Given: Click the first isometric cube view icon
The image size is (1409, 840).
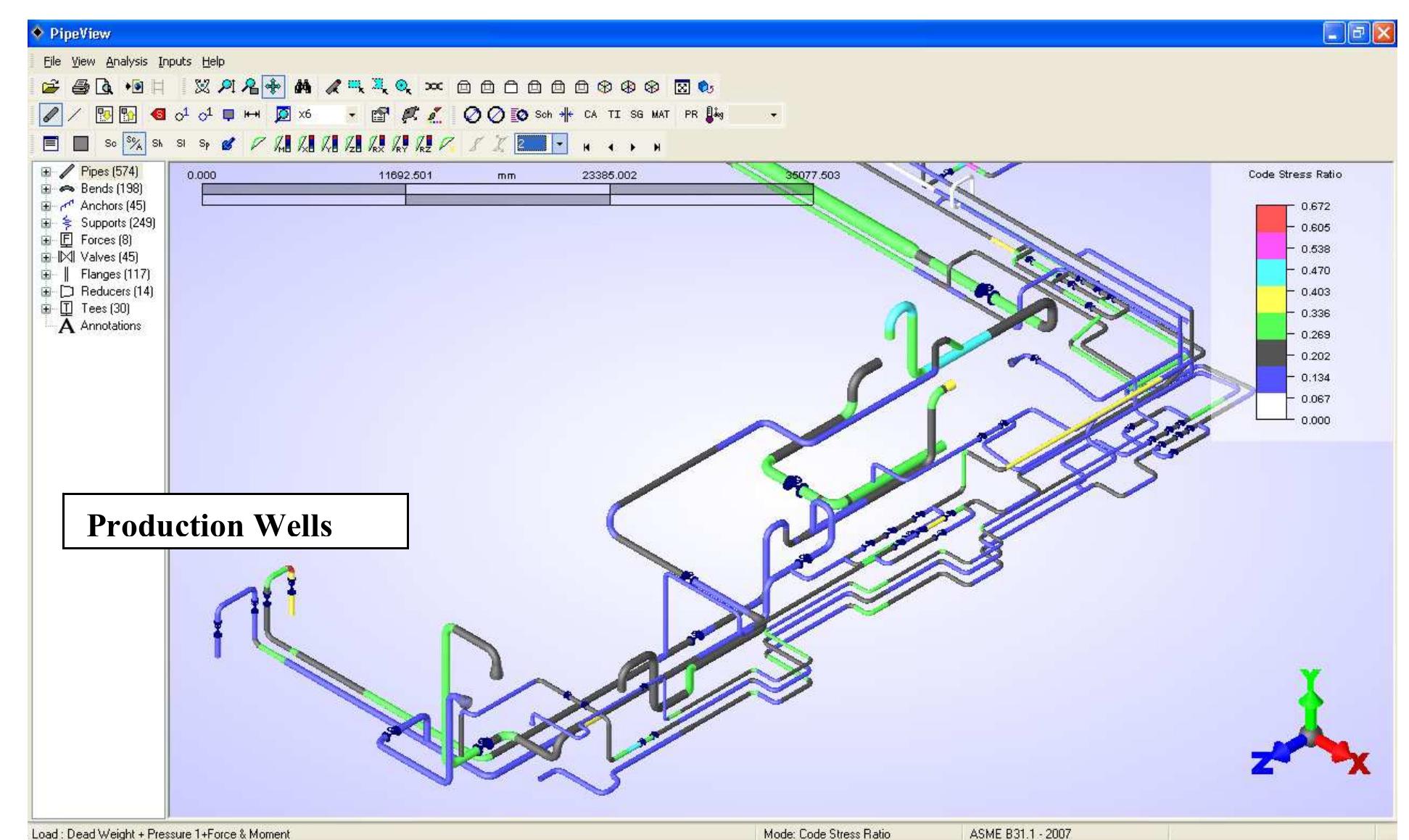Looking at the screenshot, I should coord(605,88).
